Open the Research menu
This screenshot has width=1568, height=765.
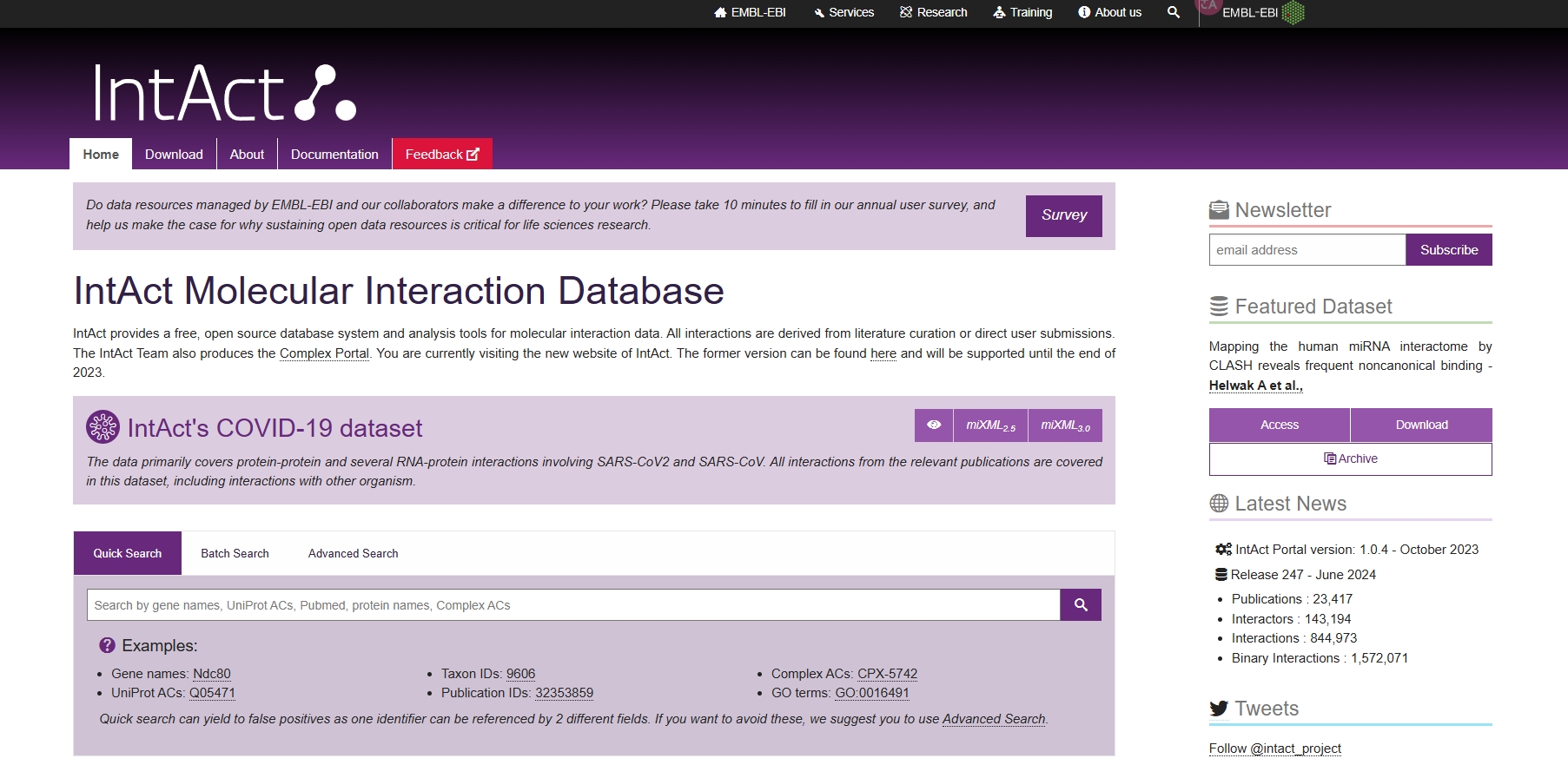tap(934, 12)
